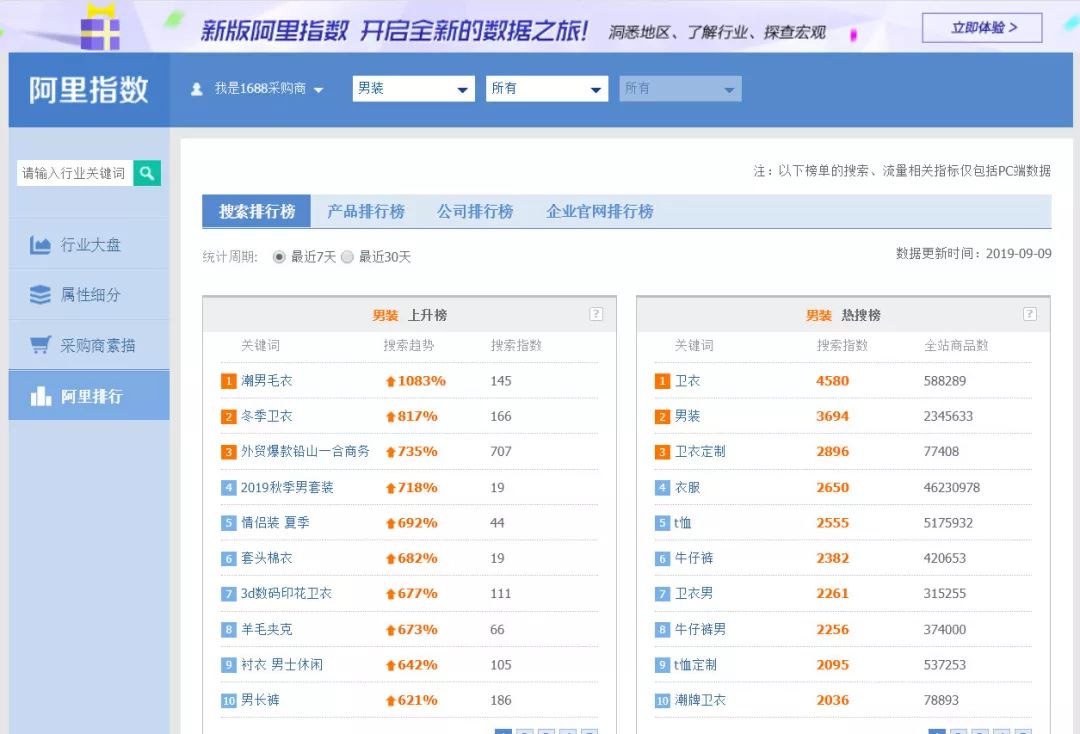
Task: Switch to the 公司排行榜 tab
Action: pos(475,211)
